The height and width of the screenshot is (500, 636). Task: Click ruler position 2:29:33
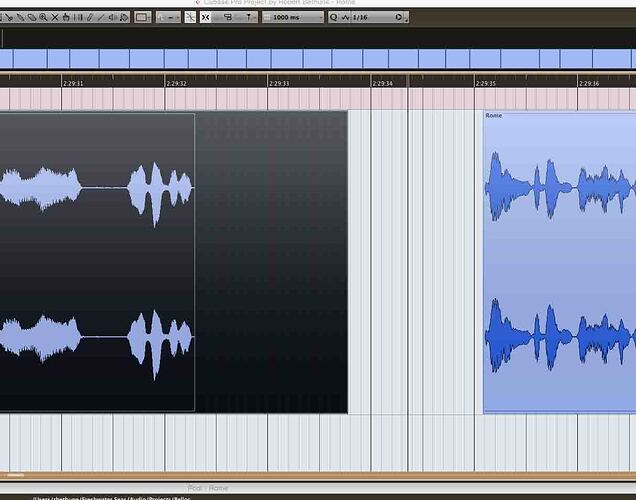tap(279, 84)
